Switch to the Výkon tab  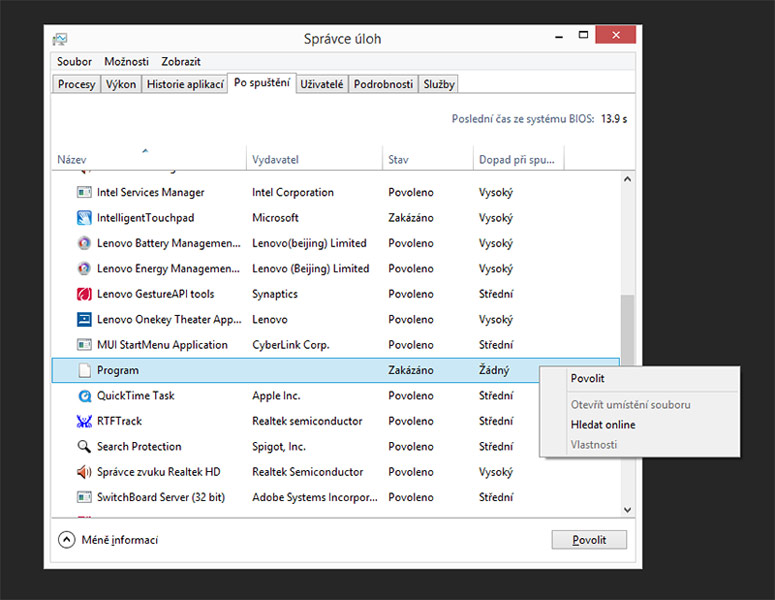pyautogui.click(x=121, y=84)
